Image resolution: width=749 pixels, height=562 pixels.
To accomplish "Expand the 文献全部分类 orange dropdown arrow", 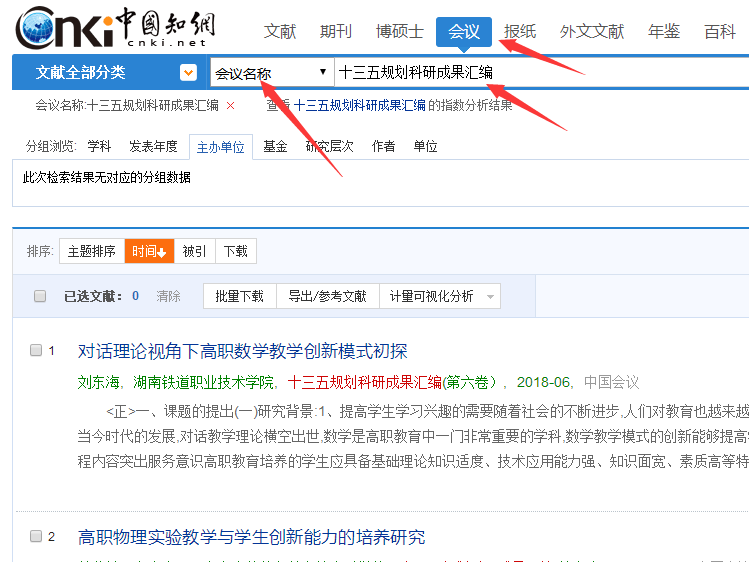I will click(188, 73).
